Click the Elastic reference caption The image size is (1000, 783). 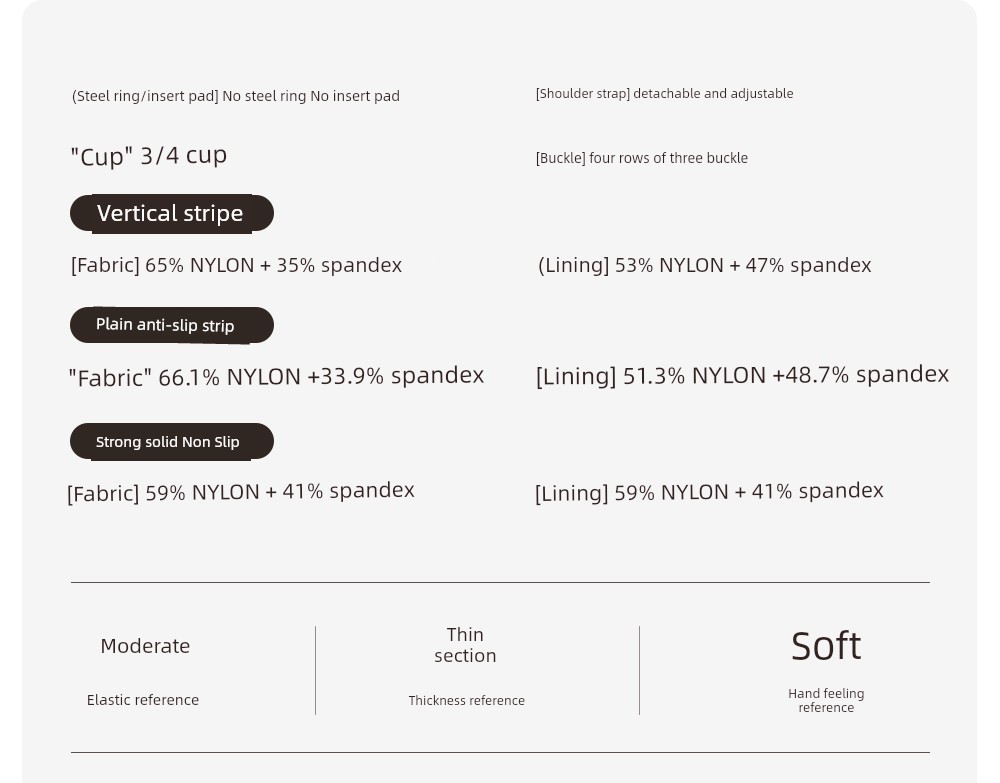coord(143,700)
